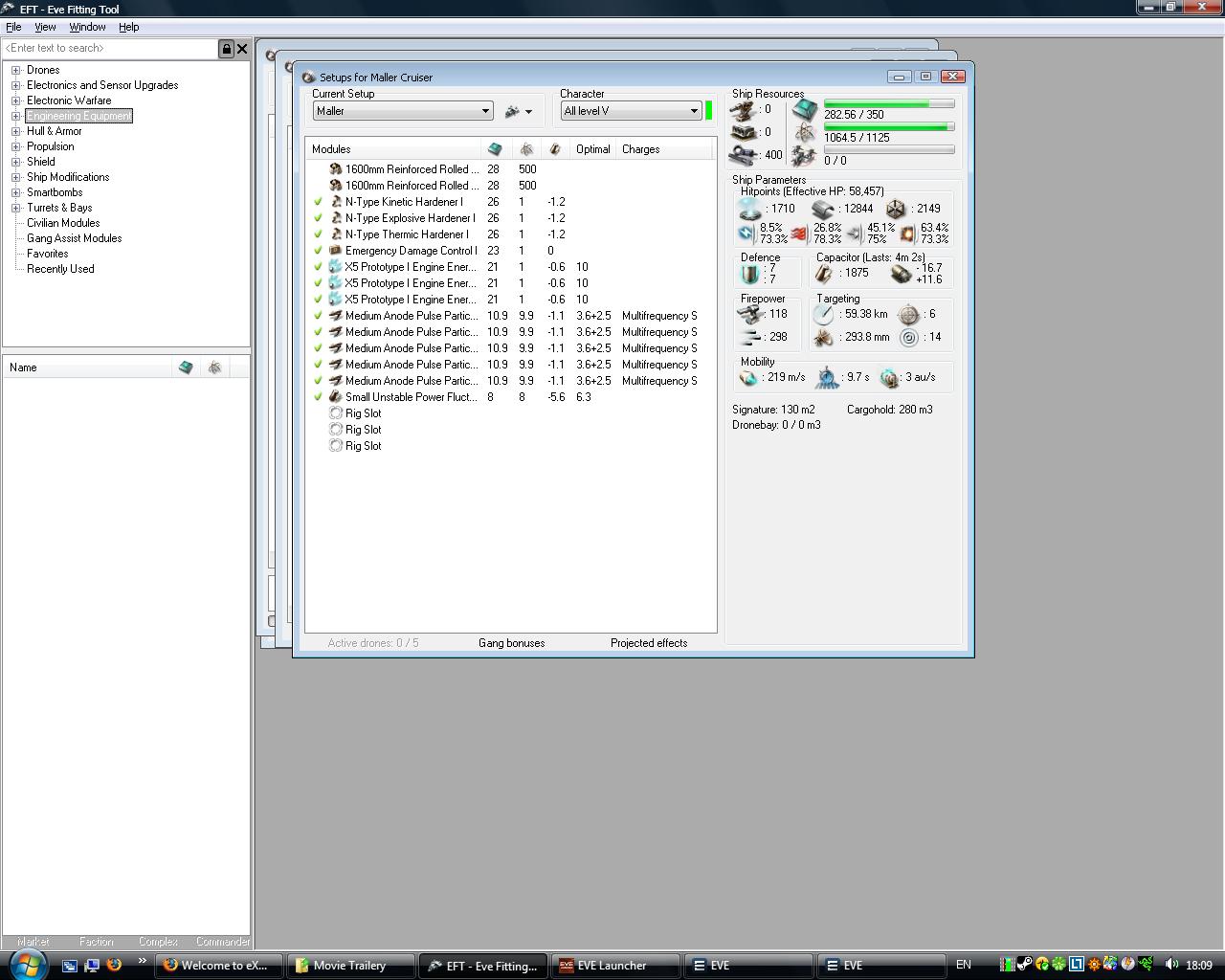Click the warp speed icon showing 3 au/s
The width and height of the screenshot is (1225, 980).
tap(890, 378)
